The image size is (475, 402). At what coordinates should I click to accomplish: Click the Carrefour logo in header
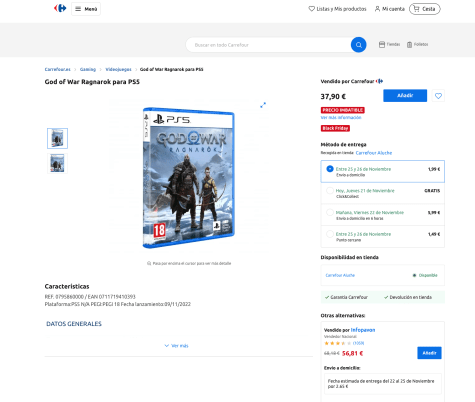[x=60, y=8]
